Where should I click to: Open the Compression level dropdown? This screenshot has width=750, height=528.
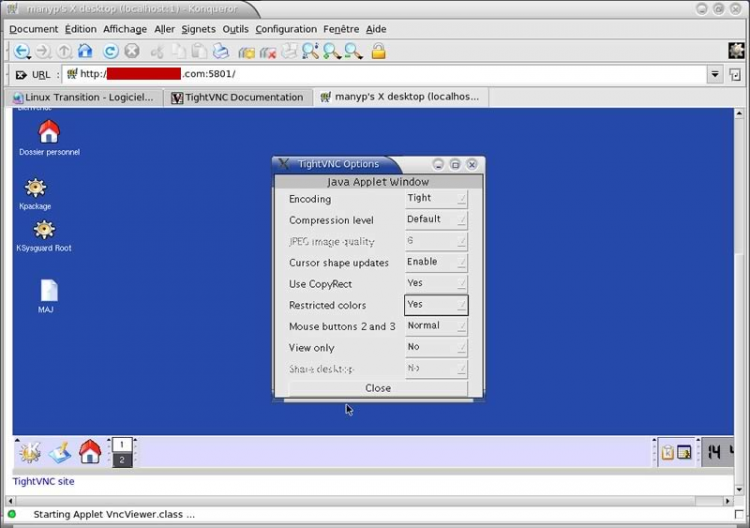coord(436,220)
